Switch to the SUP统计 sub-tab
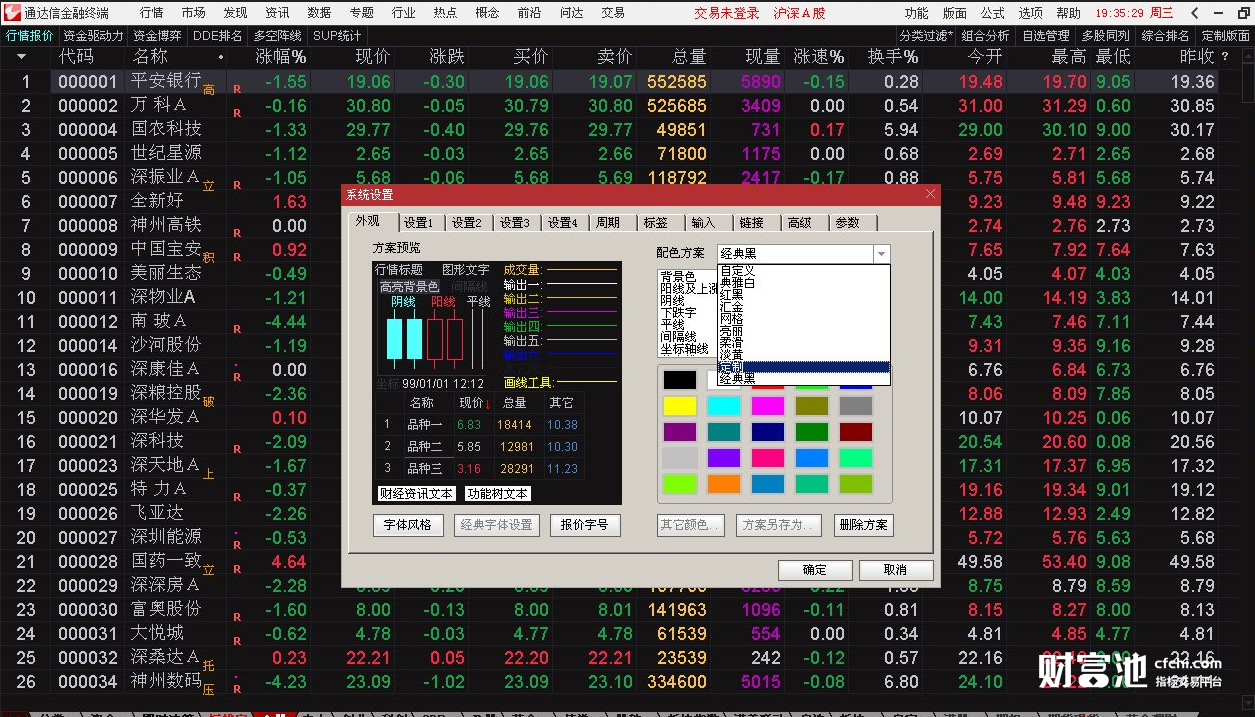 point(337,36)
